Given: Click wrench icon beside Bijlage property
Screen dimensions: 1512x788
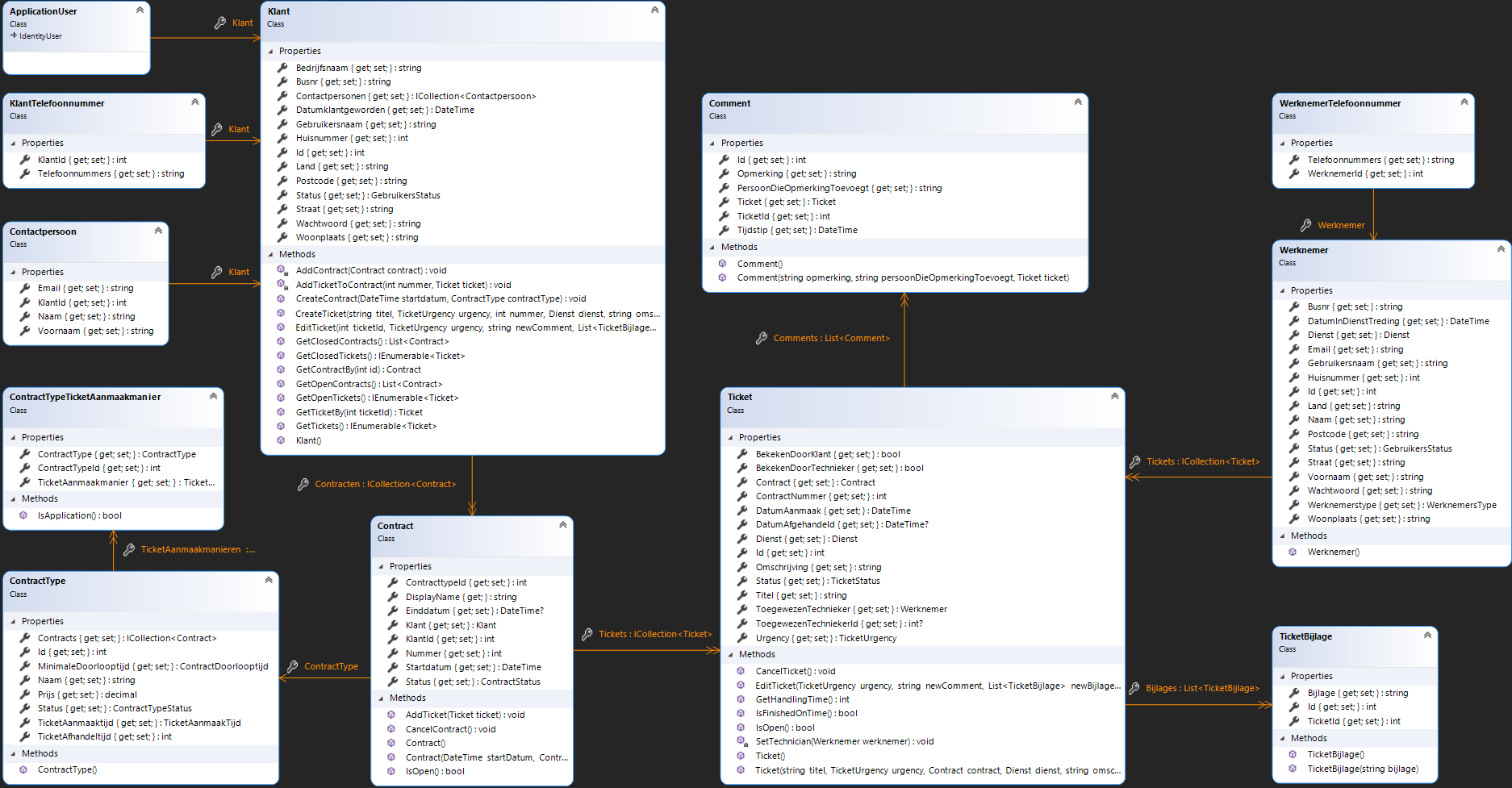Looking at the screenshot, I should [x=1294, y=693].
